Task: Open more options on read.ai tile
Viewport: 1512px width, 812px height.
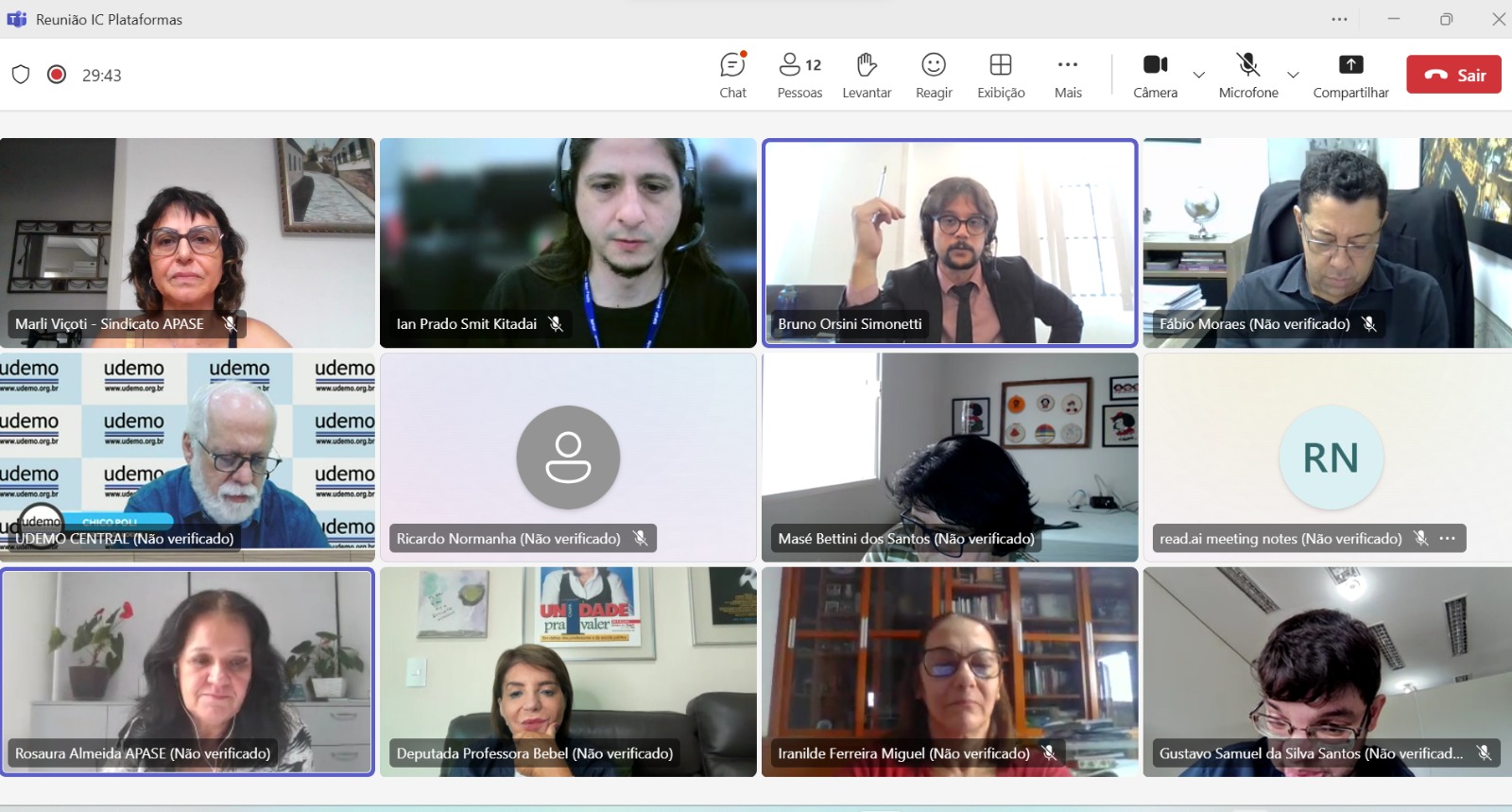Action: pyautogui.click(x=1448, y=539)
